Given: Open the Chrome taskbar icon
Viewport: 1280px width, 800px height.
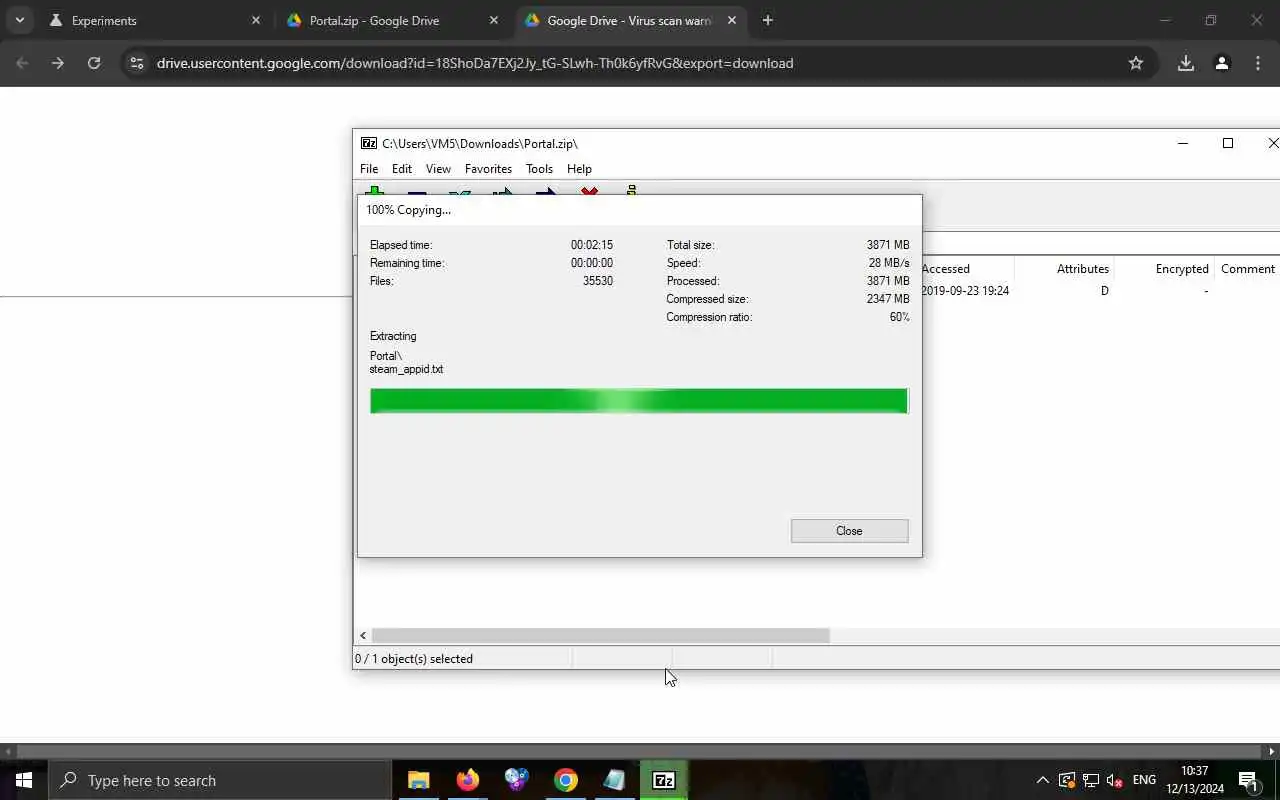Looking at the screenshot, I should tap(566, 780).
